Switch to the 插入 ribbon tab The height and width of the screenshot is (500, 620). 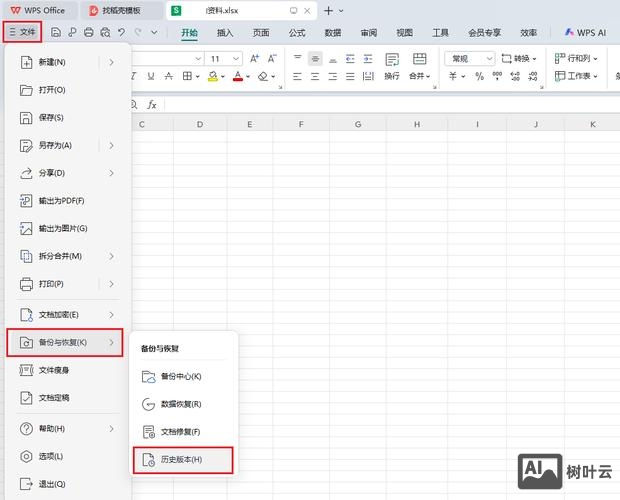coord(225,33)
